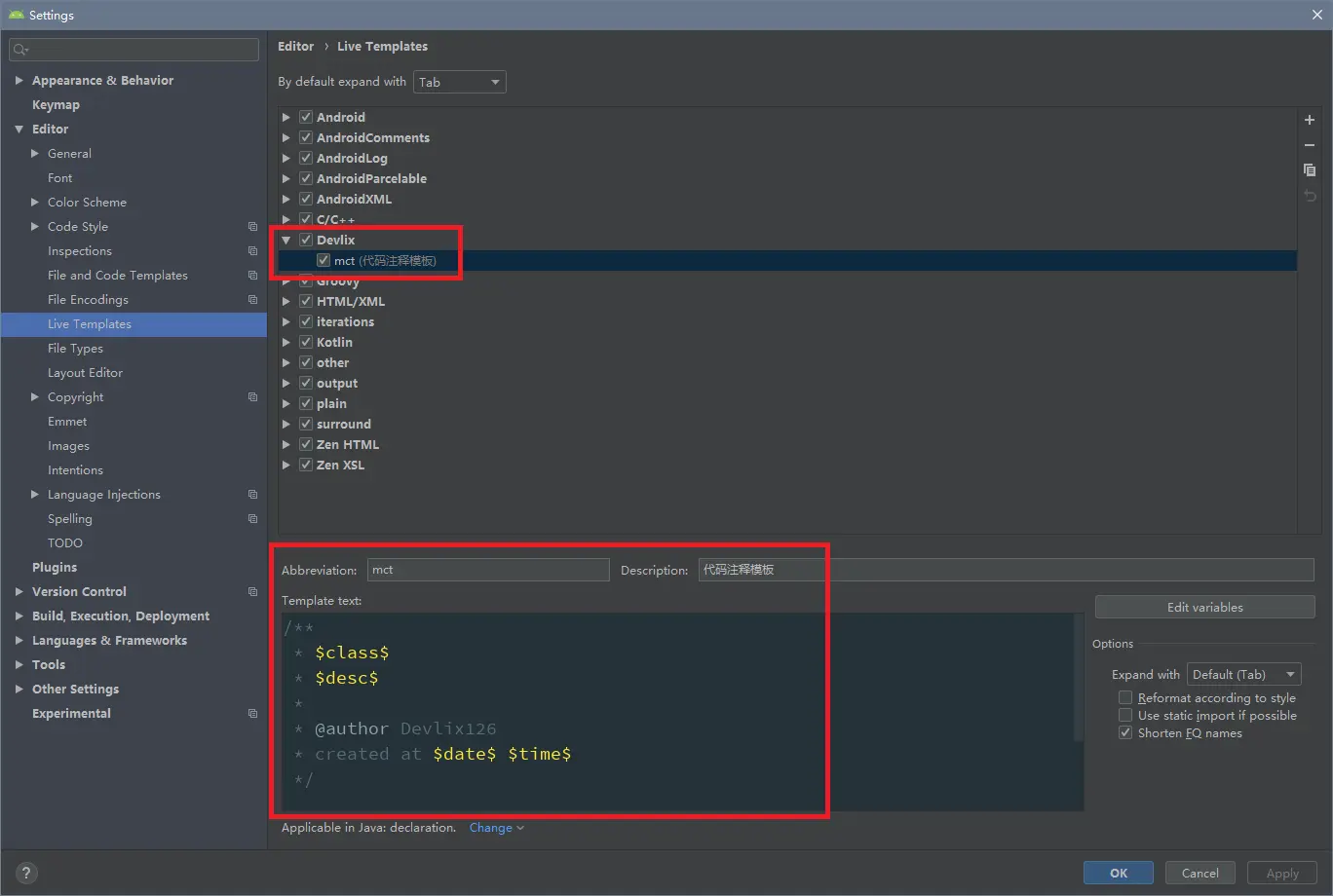1333x896 pixels.
Task: Remove the selected template with minus icon
Action: tap(1310, 145)
